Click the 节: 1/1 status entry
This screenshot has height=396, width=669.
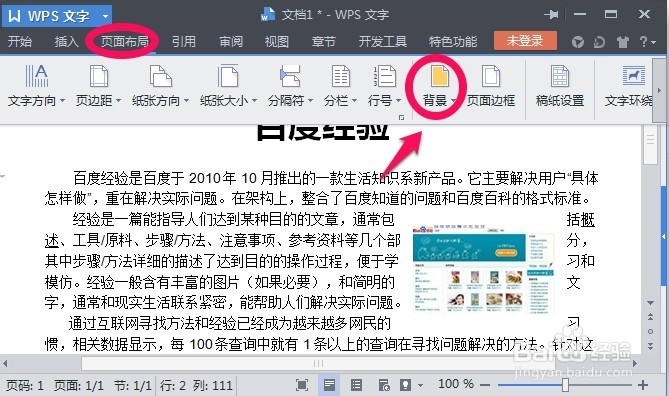tap(133, 386)
